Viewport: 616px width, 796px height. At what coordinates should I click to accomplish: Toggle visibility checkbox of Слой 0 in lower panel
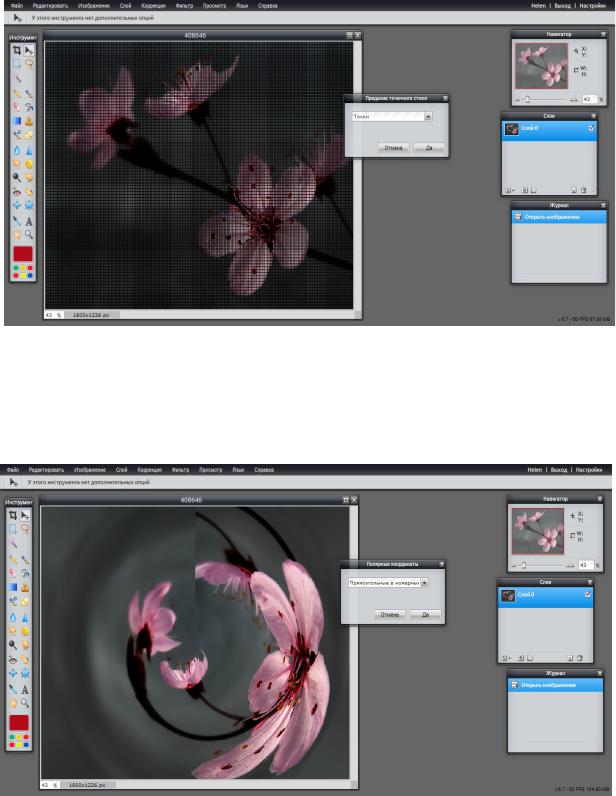587,596
